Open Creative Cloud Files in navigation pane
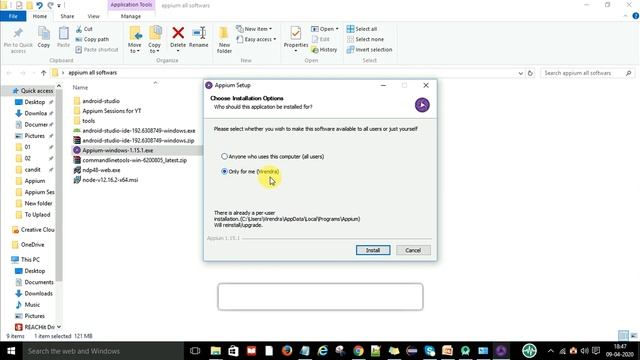The height and width of the screenshot is (360, 640). [33, 230]
